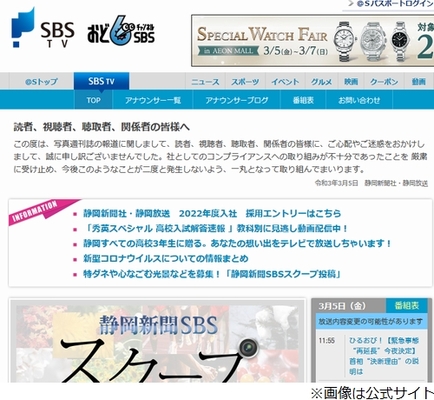Screen dimensions: 434x400
Task: Select the TOP submenu item
Action: [94, 100]
